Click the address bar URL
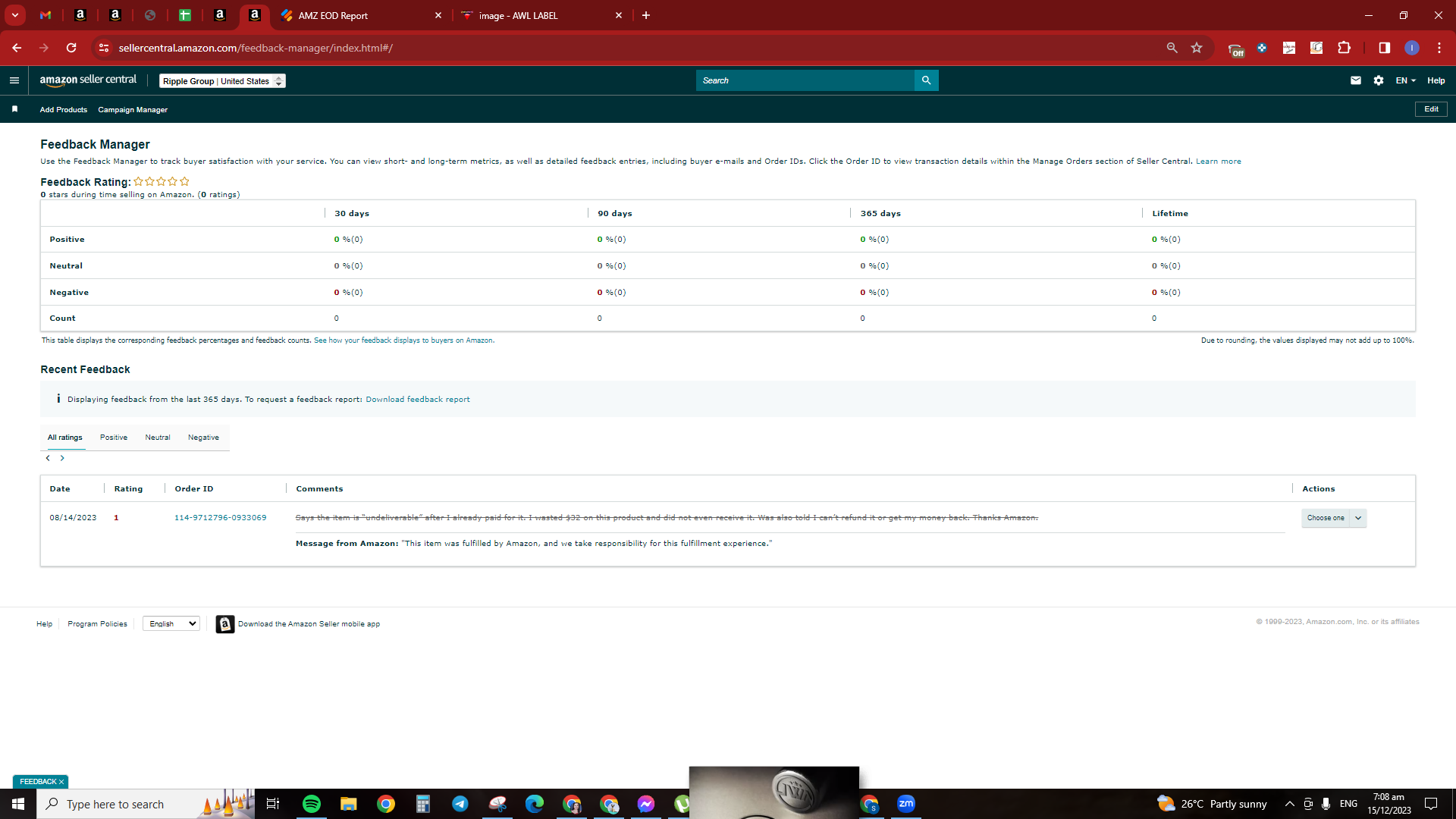Viewport: 1456px width, 819px height. click(256, 48)
